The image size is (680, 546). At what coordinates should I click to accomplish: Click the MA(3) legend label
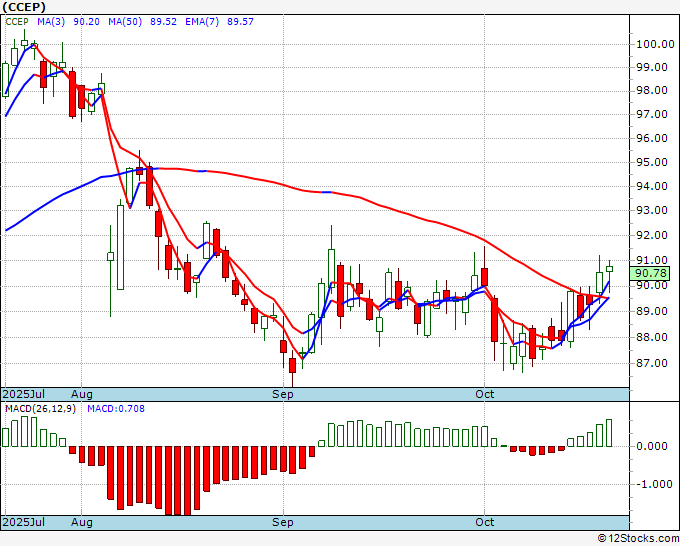51,22
